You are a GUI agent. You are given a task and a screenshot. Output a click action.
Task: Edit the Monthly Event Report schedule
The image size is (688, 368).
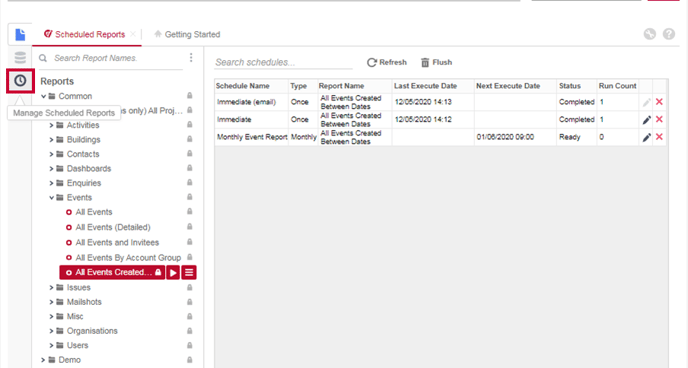pos(646,137)
